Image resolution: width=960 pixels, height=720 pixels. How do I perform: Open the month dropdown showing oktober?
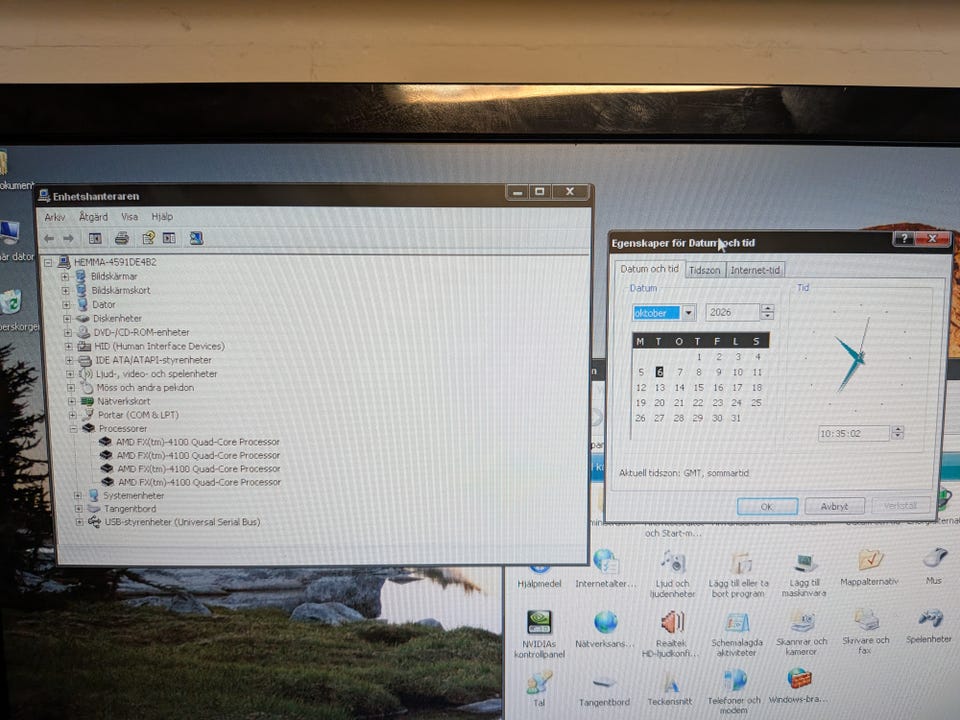coord(689,313)
